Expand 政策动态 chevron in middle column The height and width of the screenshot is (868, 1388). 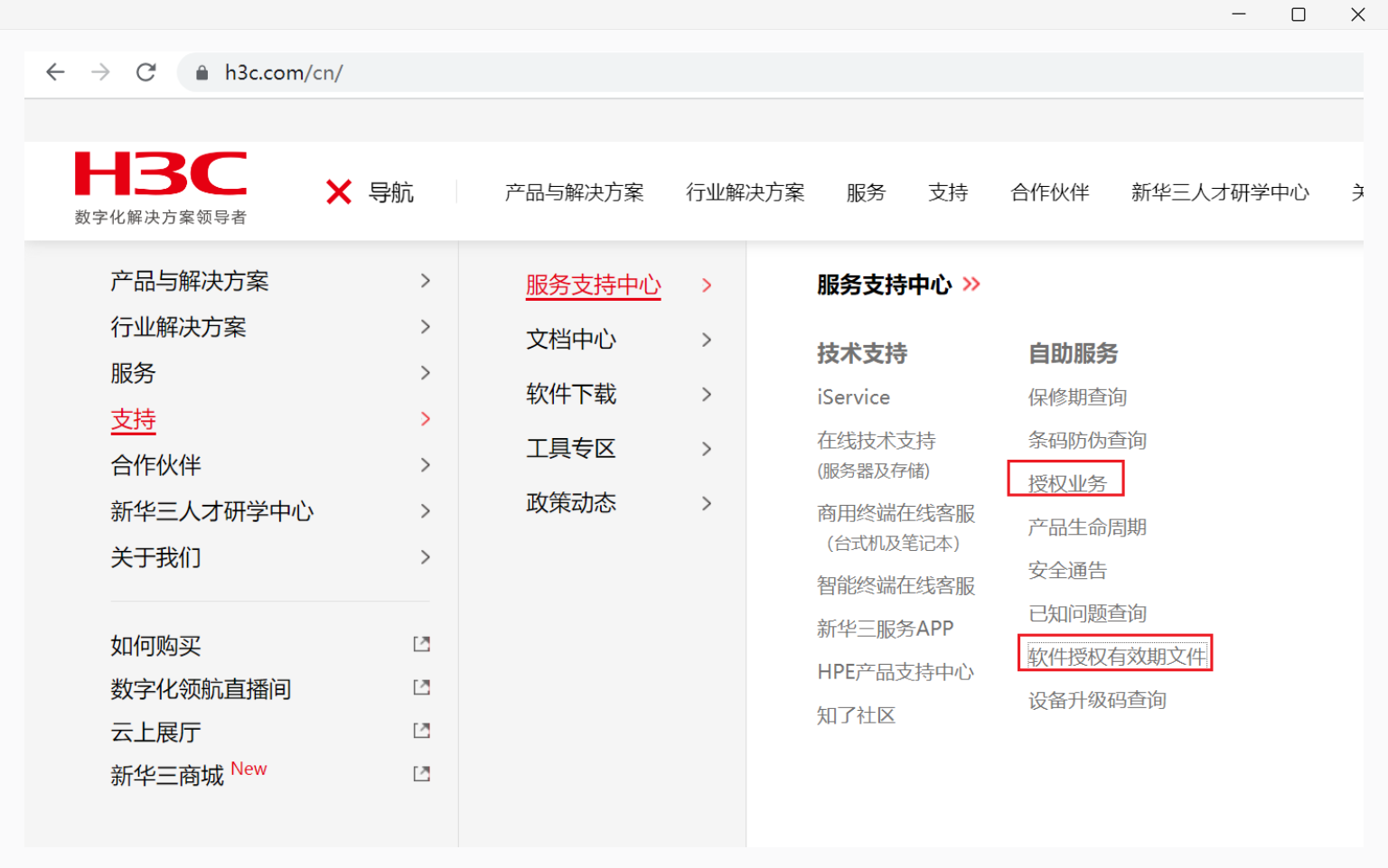tap(707, 503)
